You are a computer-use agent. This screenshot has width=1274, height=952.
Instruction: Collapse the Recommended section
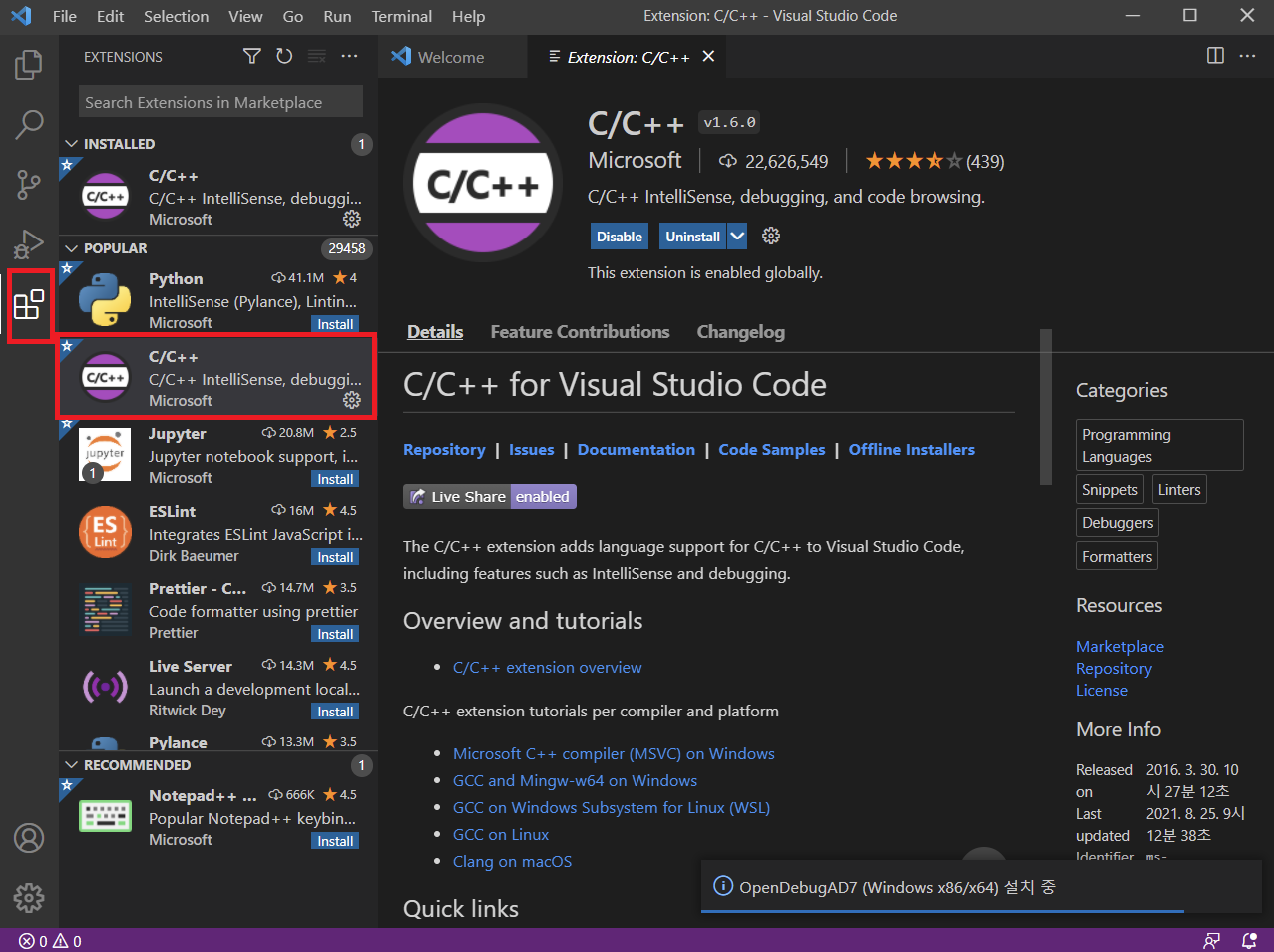pyautogui.click(x=217, y=765)
